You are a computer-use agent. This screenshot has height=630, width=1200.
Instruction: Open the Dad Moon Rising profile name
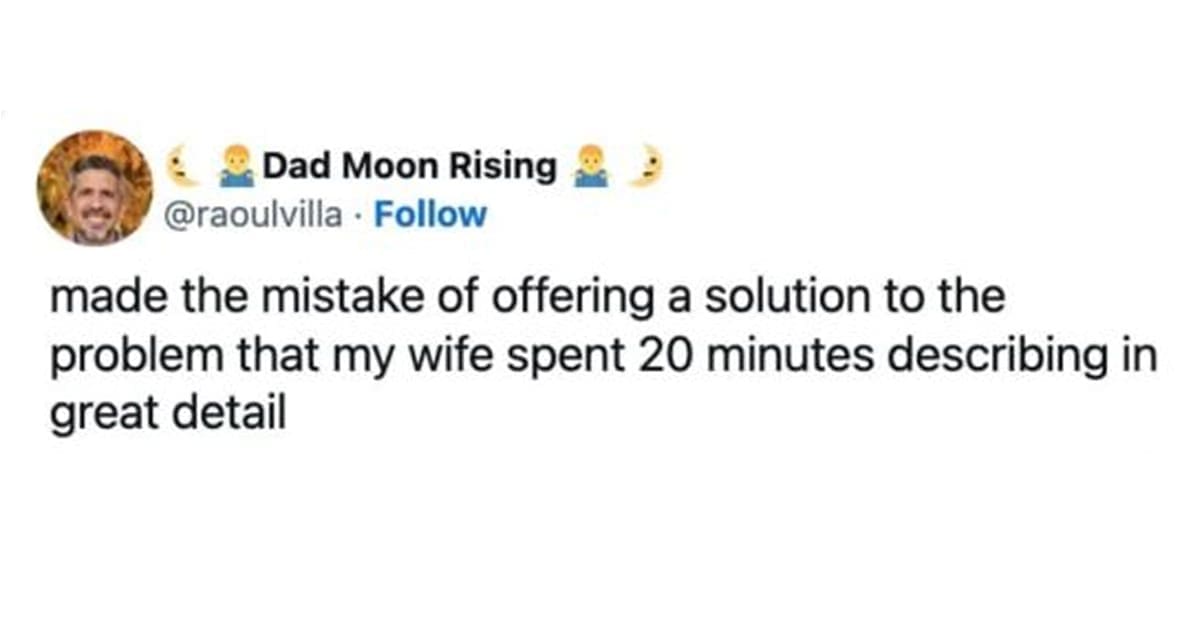click(x=409, y=168)
